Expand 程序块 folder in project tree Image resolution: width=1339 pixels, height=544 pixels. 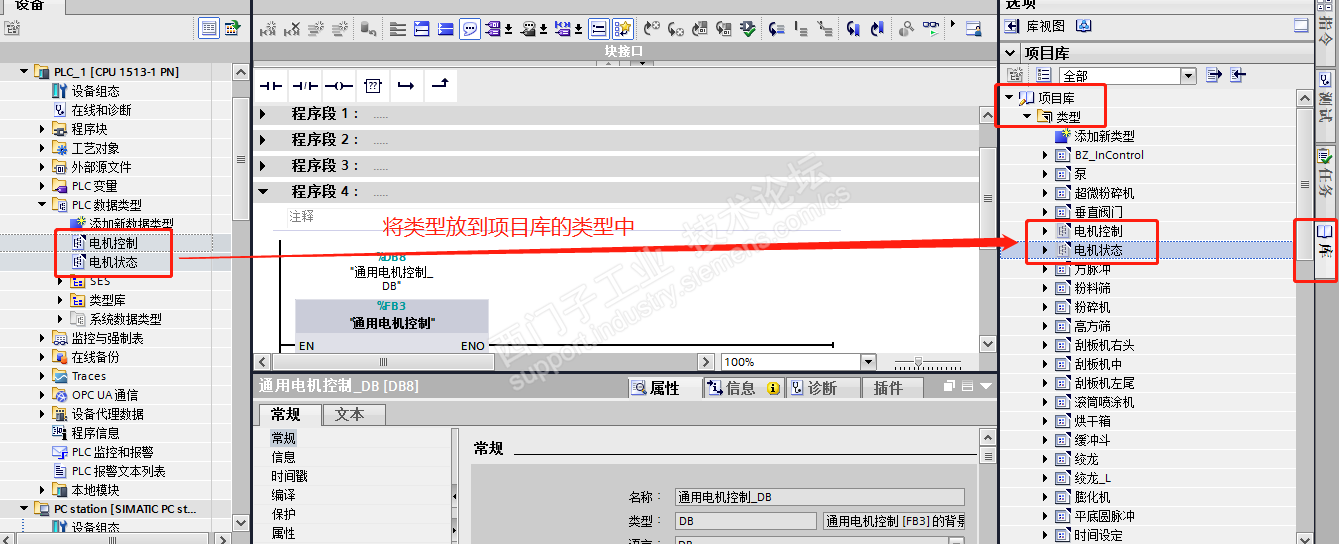tap(43, 129)
